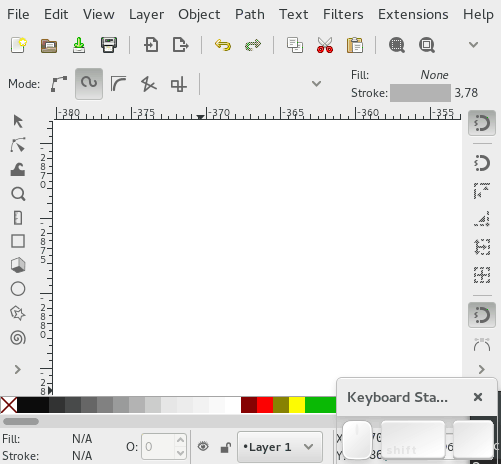
Task: Select the Tweak tool
Action: 18,169
